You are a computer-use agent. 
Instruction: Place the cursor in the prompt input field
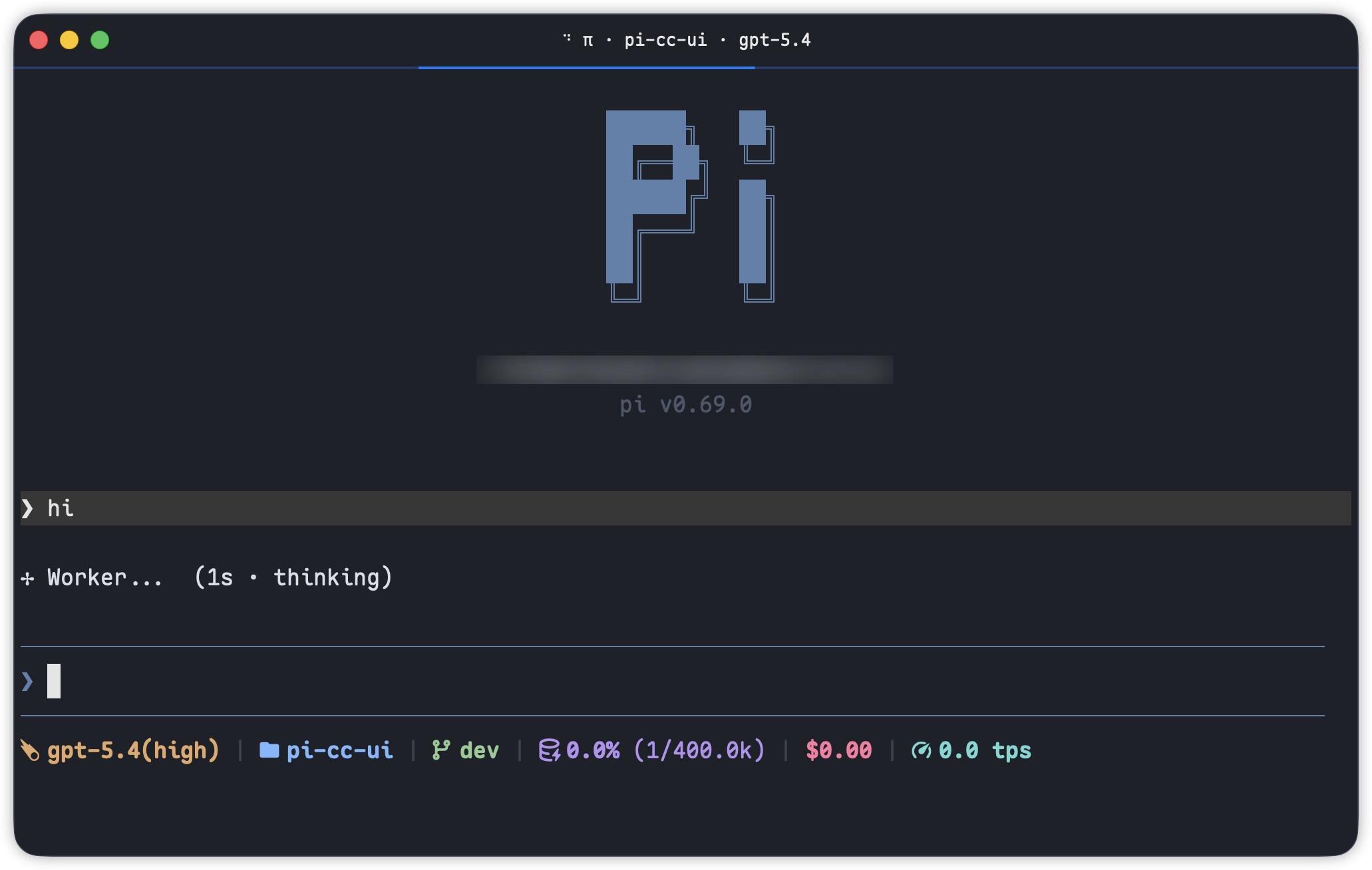(672, 681)
